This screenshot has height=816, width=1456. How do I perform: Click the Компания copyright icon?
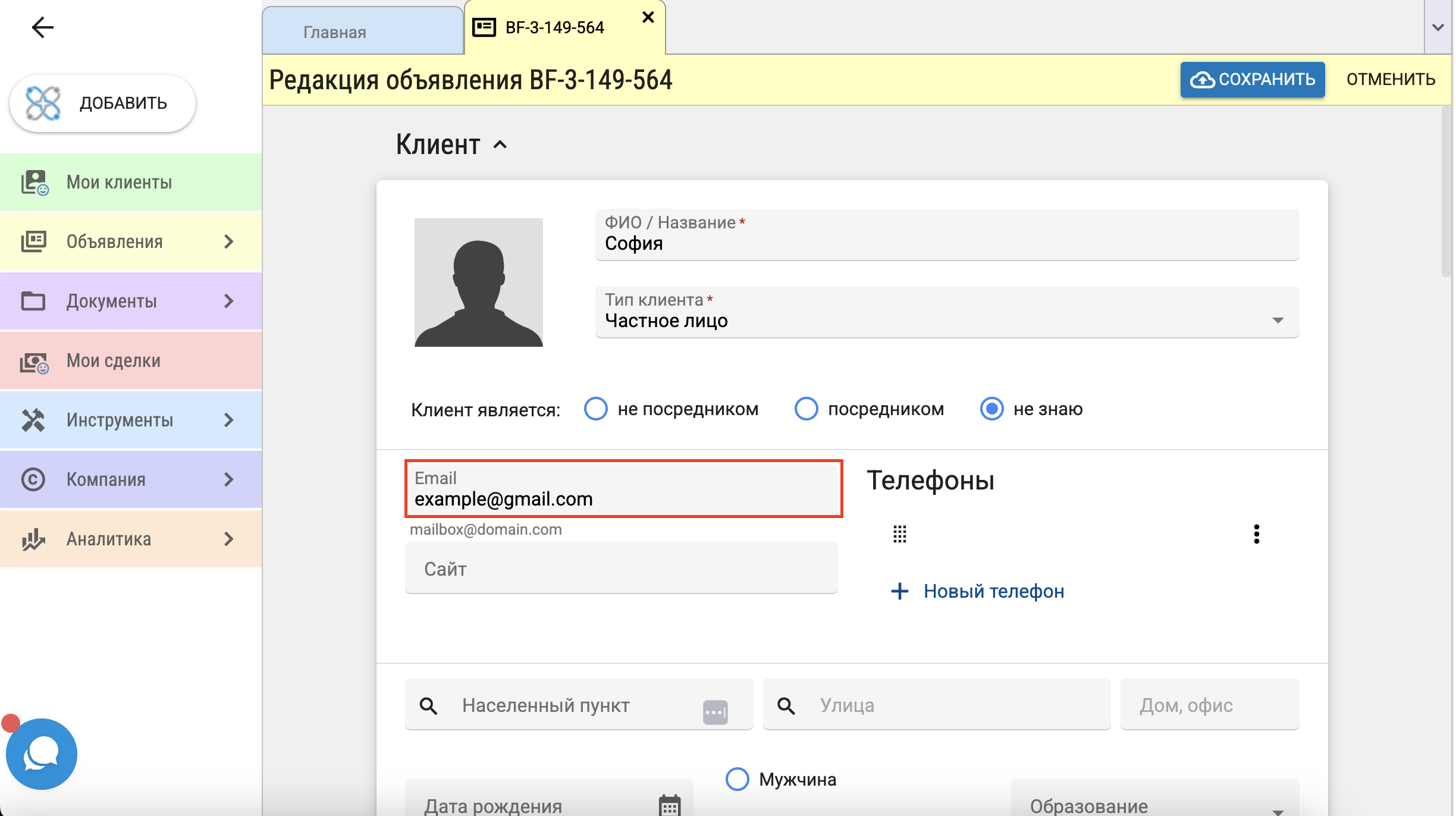(33, 479)
